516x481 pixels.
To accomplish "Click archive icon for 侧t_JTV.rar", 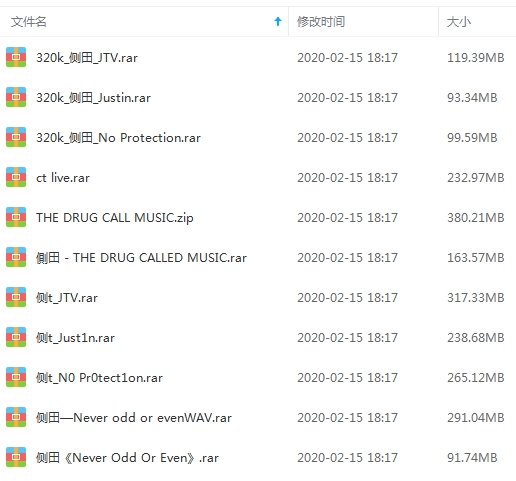I will click(x=16, y=297).
